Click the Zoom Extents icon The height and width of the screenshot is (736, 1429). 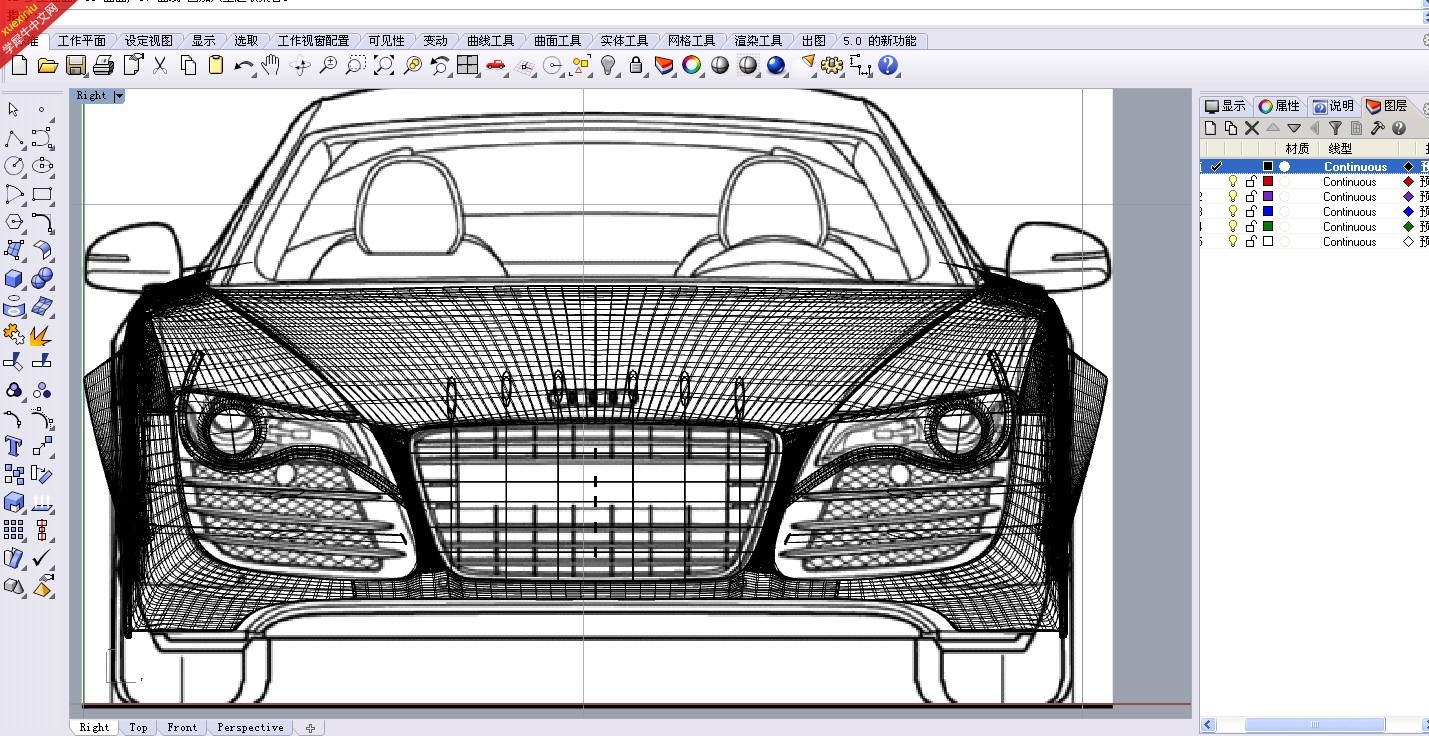(x=383, y=66)
